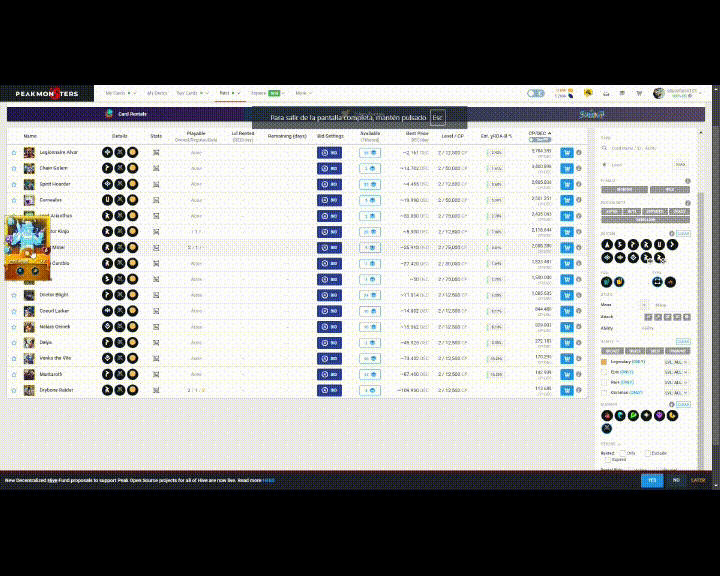Open Ability filter dropdown
This screenshot has height=576, width=720.
point(666,328)
